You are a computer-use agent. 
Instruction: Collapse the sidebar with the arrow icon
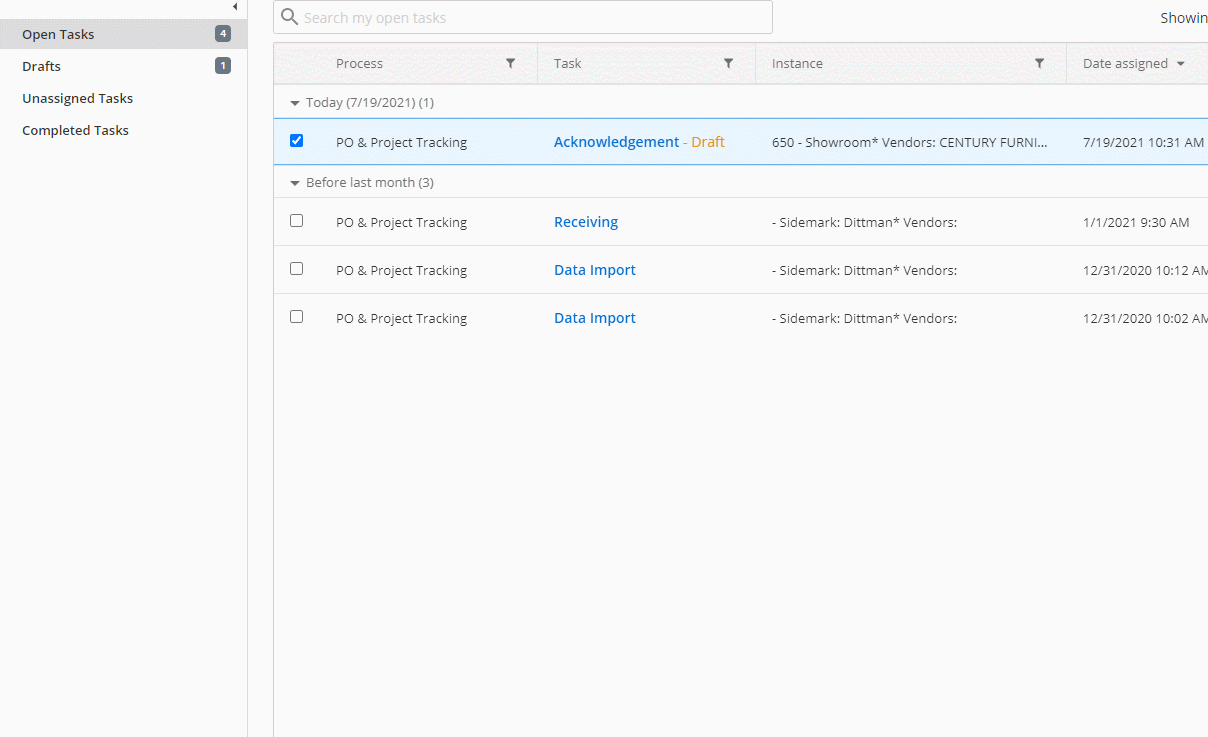tap(234, 6)
